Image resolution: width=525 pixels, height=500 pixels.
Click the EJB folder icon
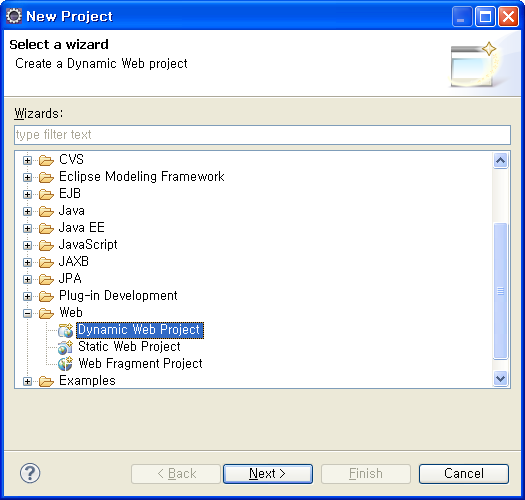click(x=46, y=194)
